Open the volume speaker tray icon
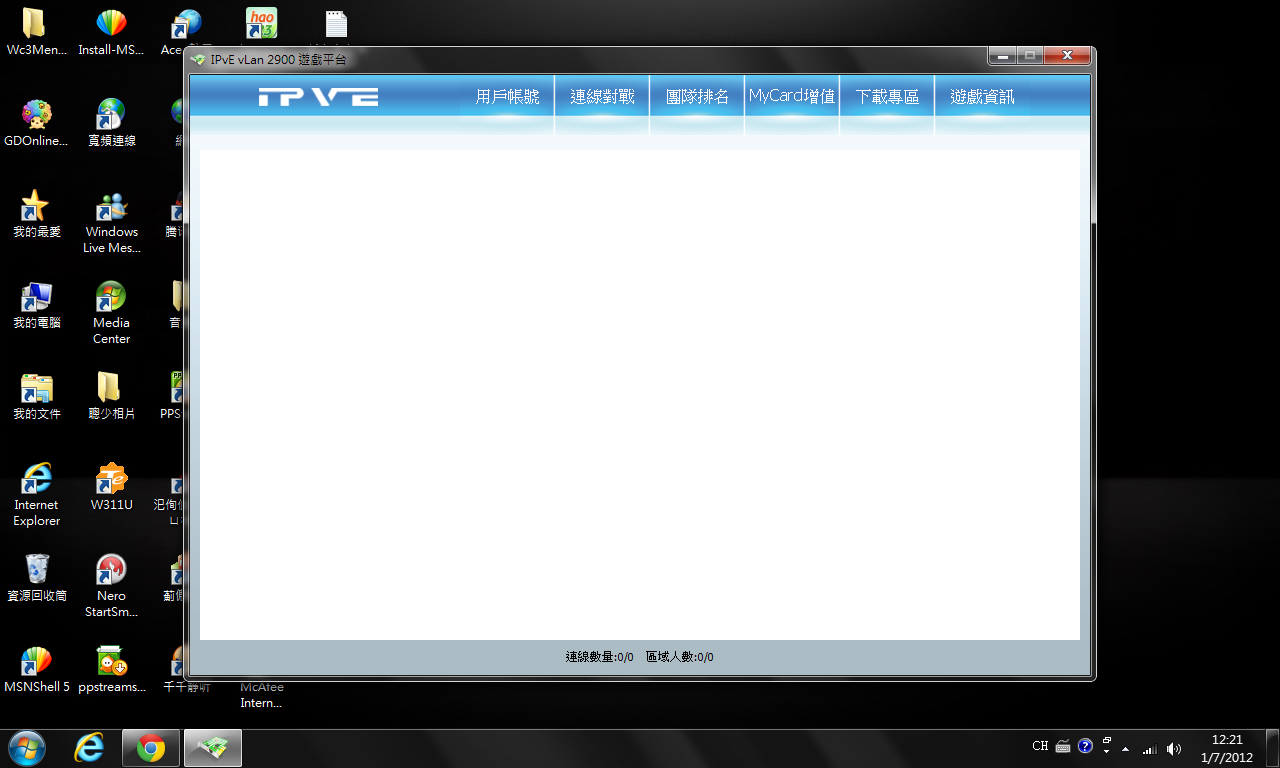This screenshot has width=1280, height=768. (1174, 749)
